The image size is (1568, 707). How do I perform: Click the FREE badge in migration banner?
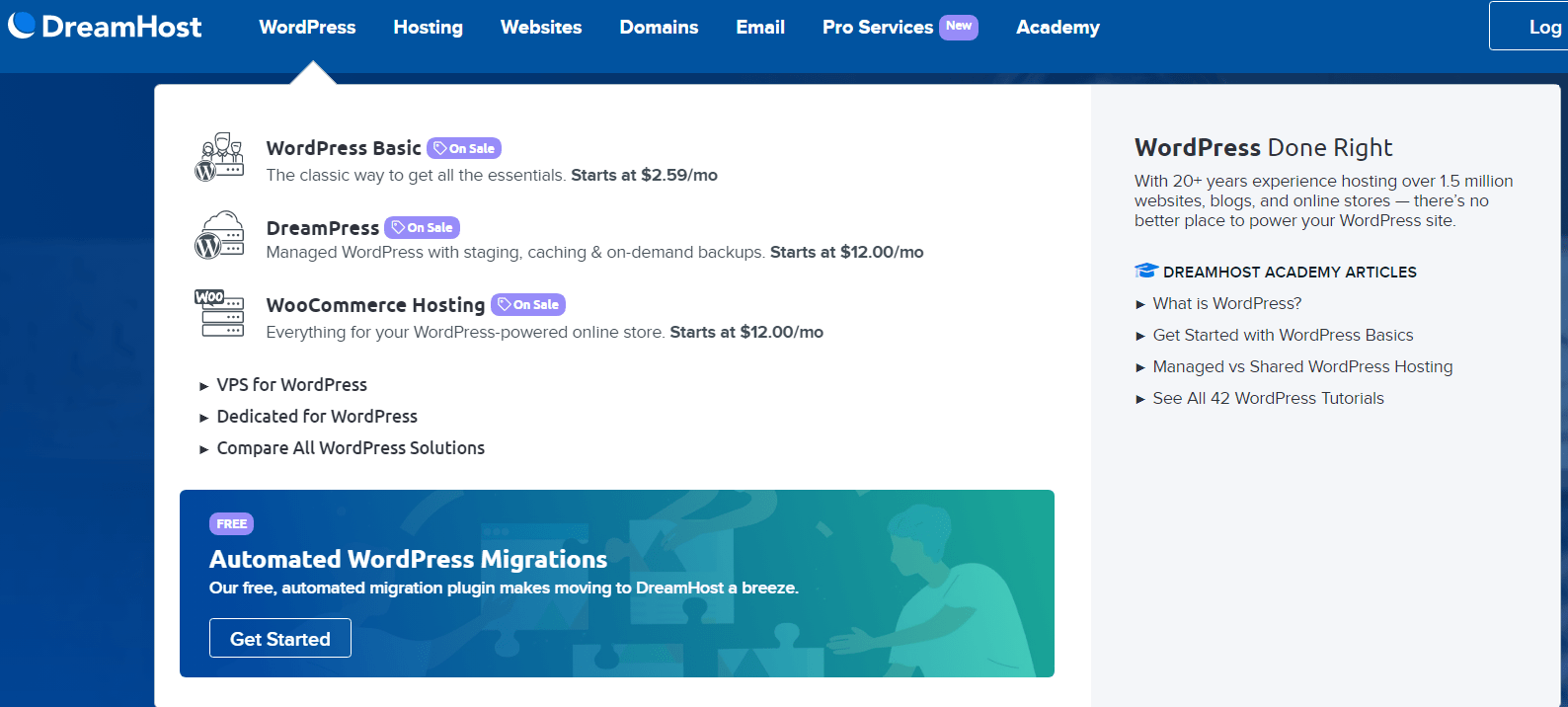point(232,523)
